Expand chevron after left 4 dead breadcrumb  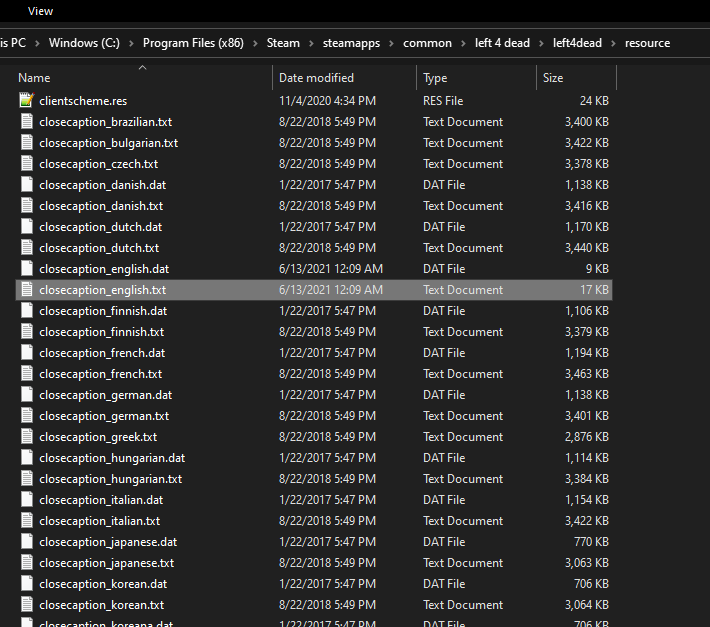point(541,43)
